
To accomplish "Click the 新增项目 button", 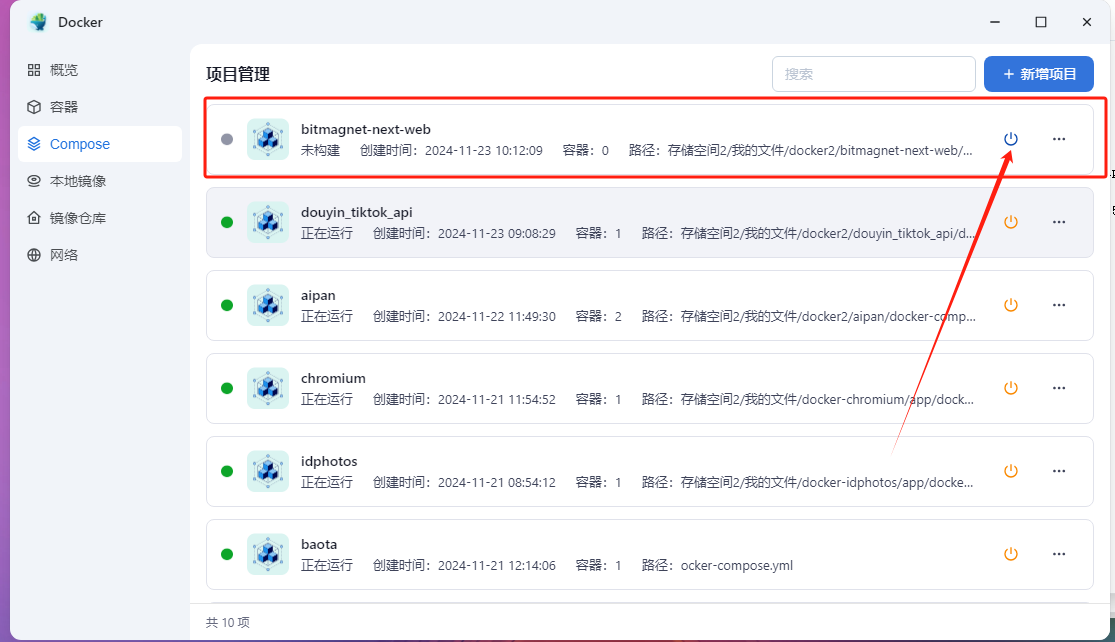I will 1038,74.
